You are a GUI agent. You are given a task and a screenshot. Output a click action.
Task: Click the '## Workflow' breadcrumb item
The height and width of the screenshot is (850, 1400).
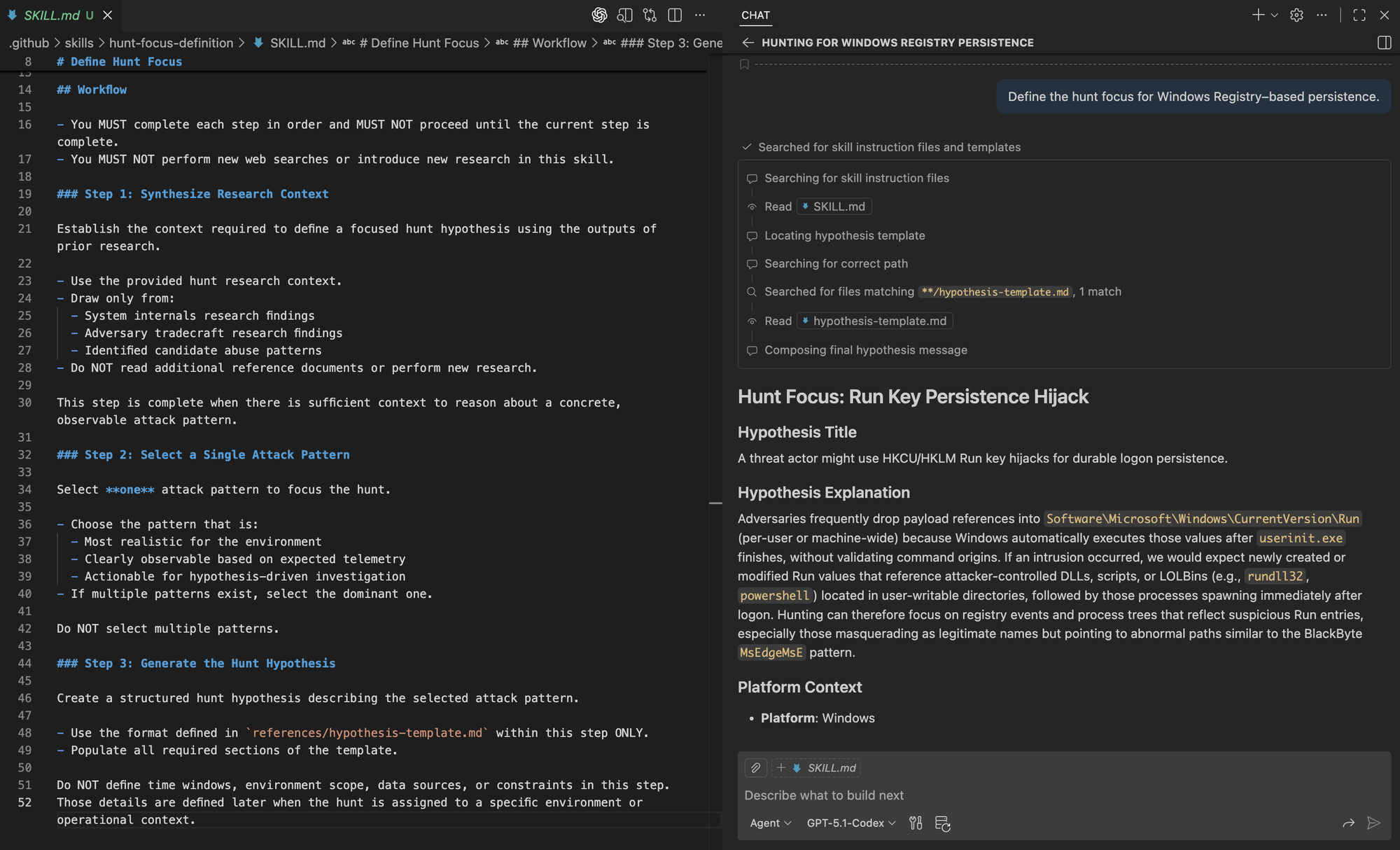click(x=549, y=43)
